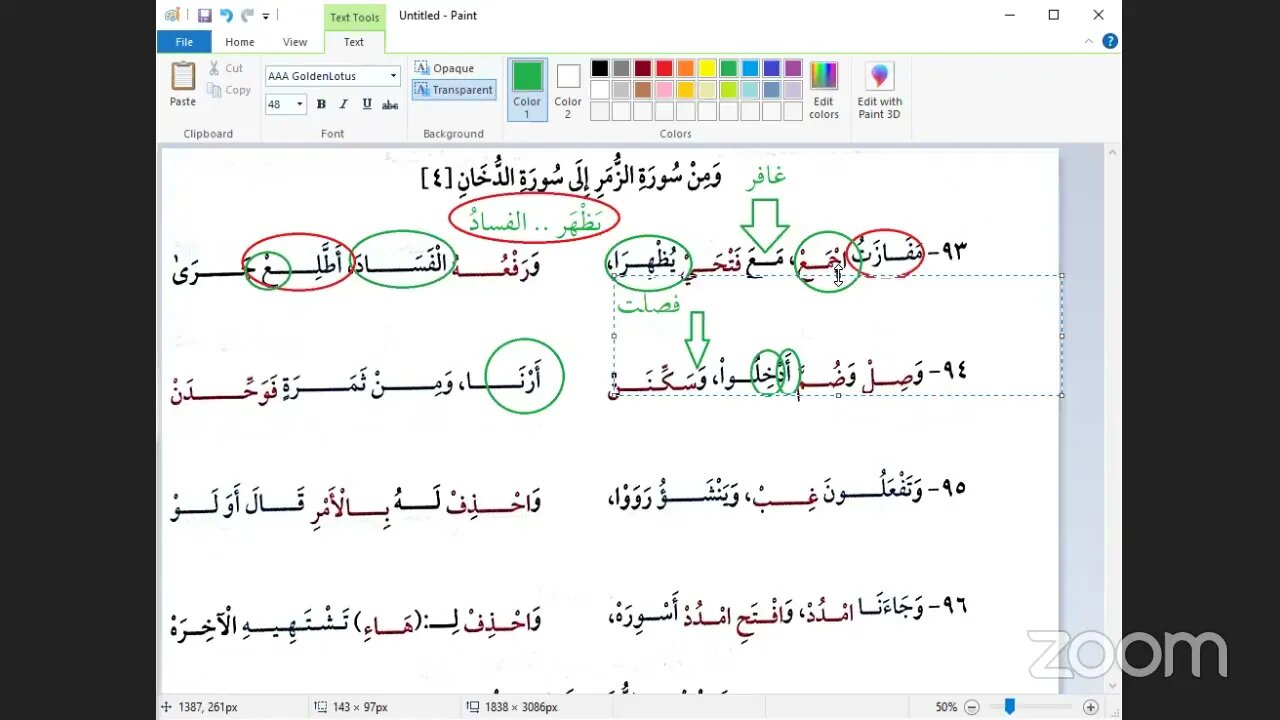Viewport: 1280px width, 720px height.
Task: Click verse number ٩٥ on canvas
Action: [x=954, y=488]
